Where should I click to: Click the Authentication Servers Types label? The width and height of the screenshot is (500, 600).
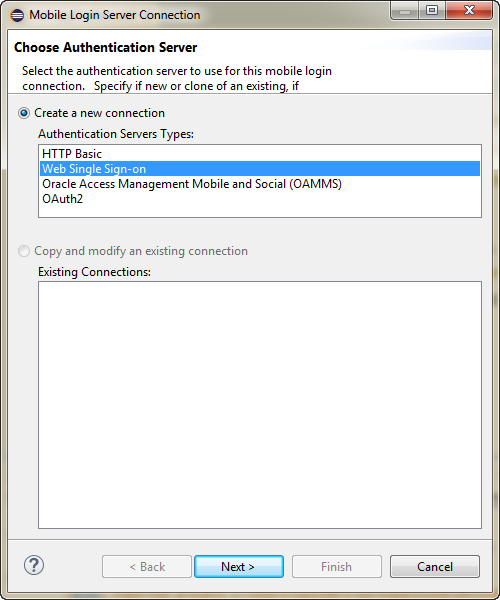coord(116,134)
